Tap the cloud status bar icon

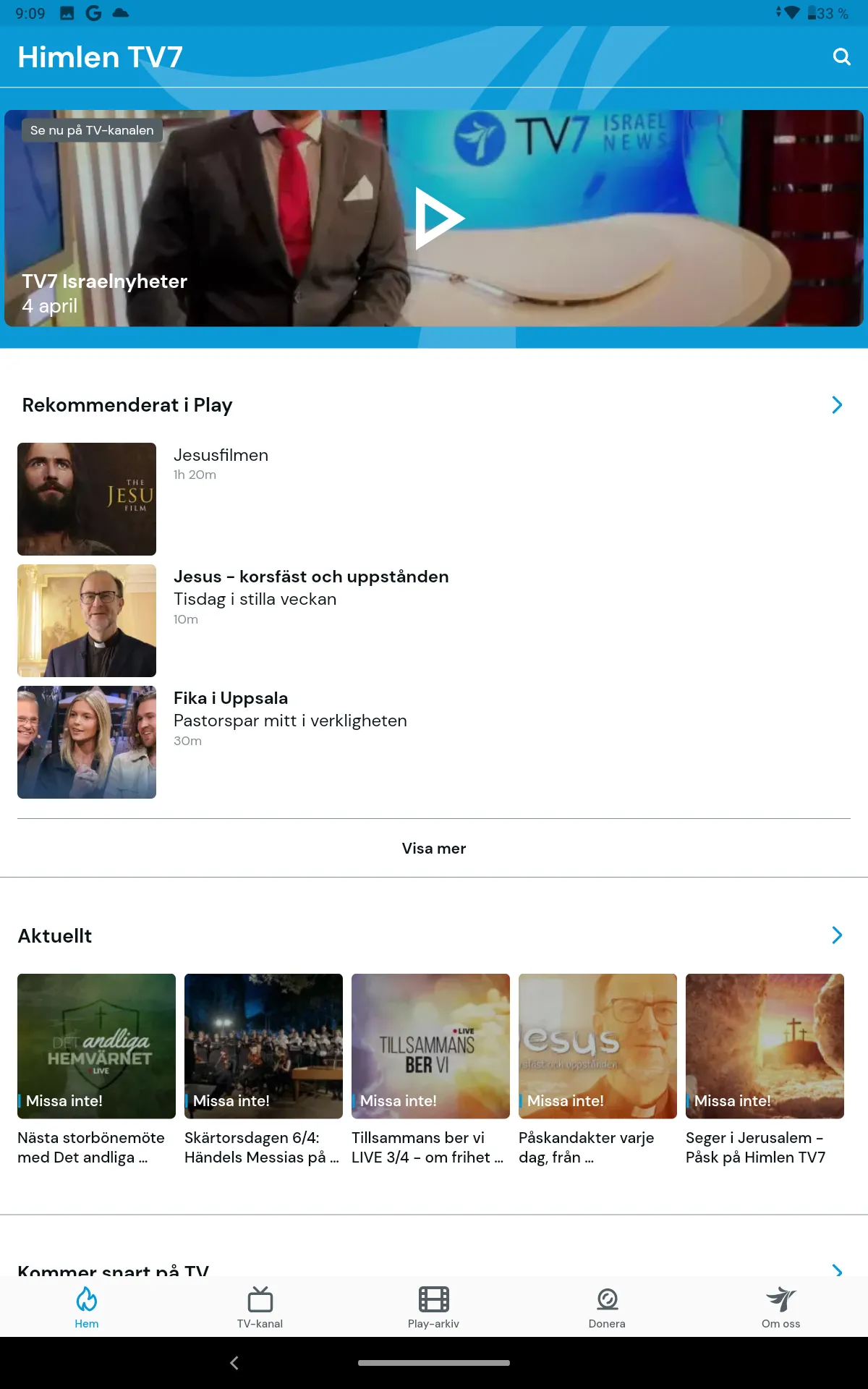tap(121, 13)
